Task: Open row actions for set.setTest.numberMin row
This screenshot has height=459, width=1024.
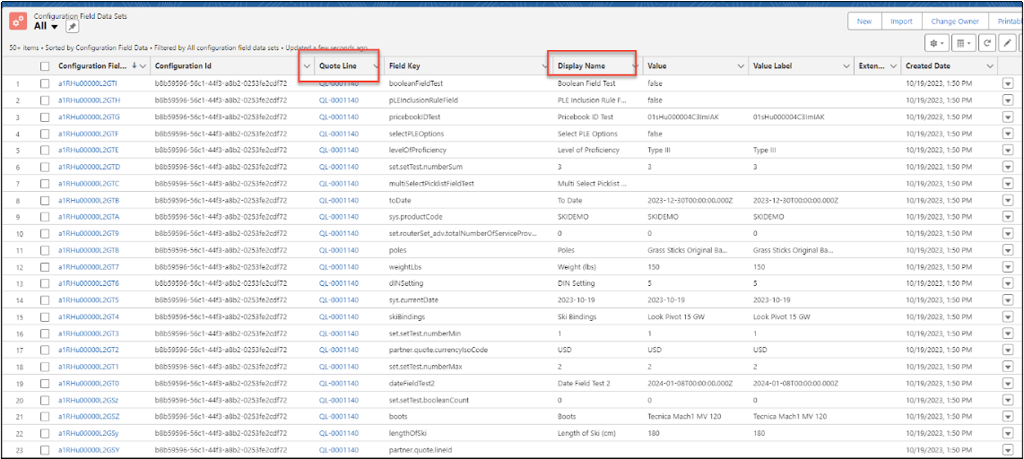Action: point(1007,334)
